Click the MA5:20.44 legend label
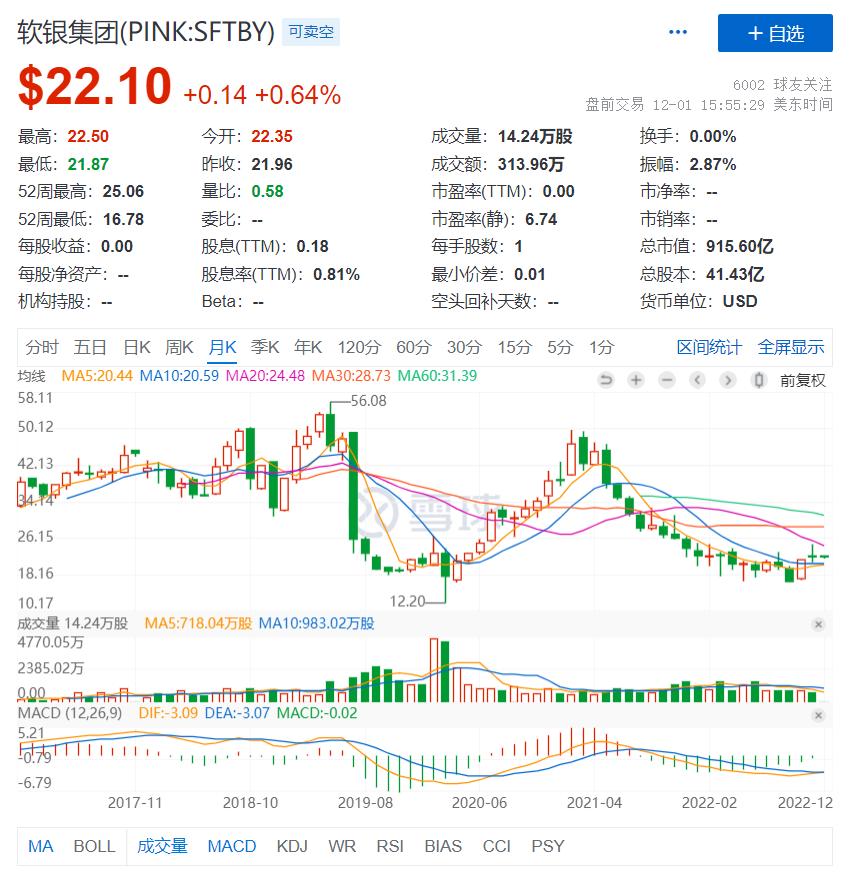Screen dimensions: 856x872 pyautogui.click(x=97, y=376)
